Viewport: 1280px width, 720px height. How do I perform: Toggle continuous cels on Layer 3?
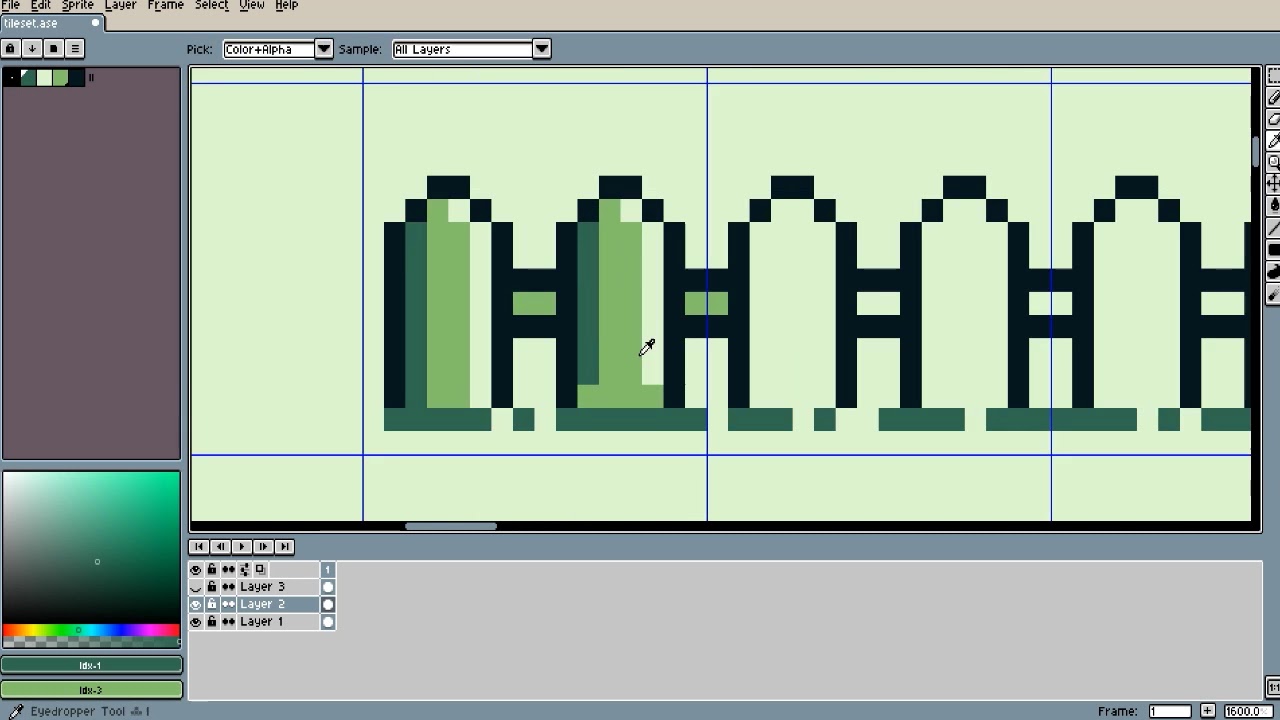click(x=228, y=587)
